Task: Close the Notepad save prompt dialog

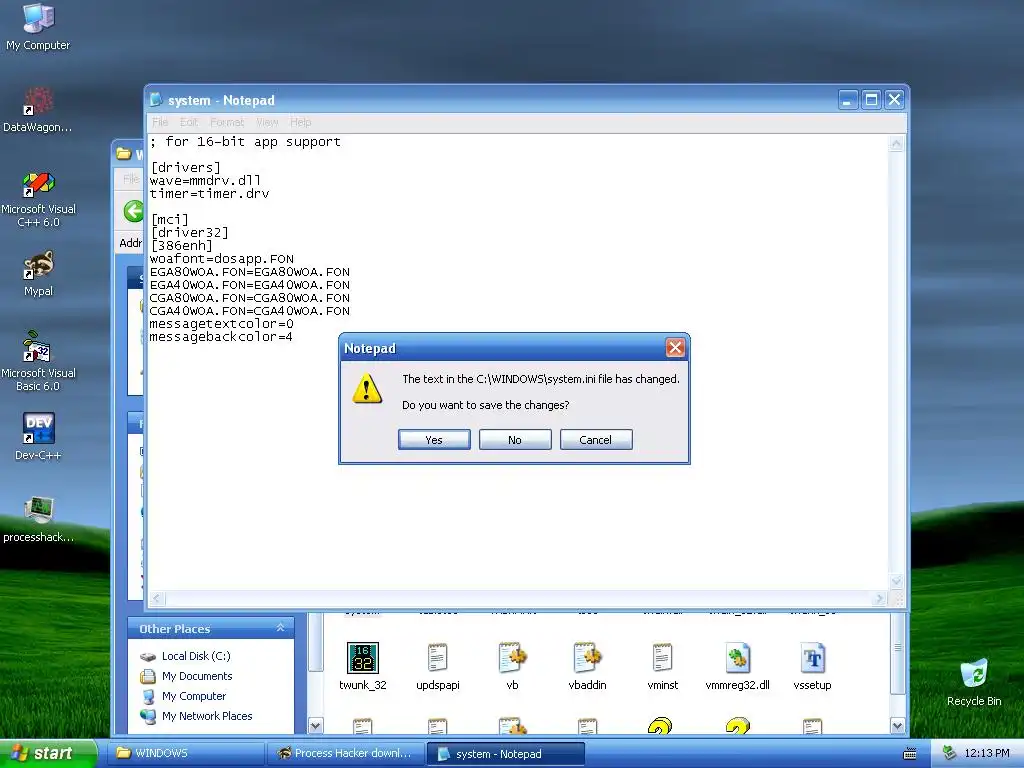Action: 675,347
